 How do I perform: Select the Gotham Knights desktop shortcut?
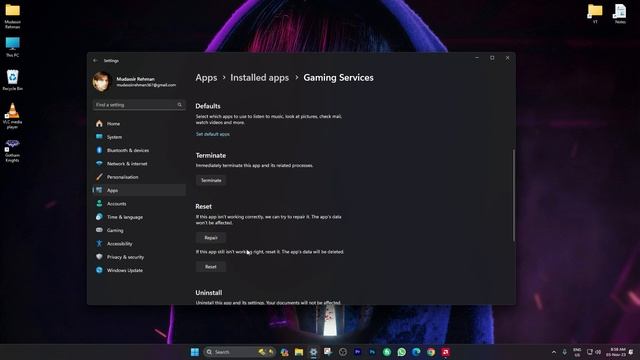click(x=12, y=151)
